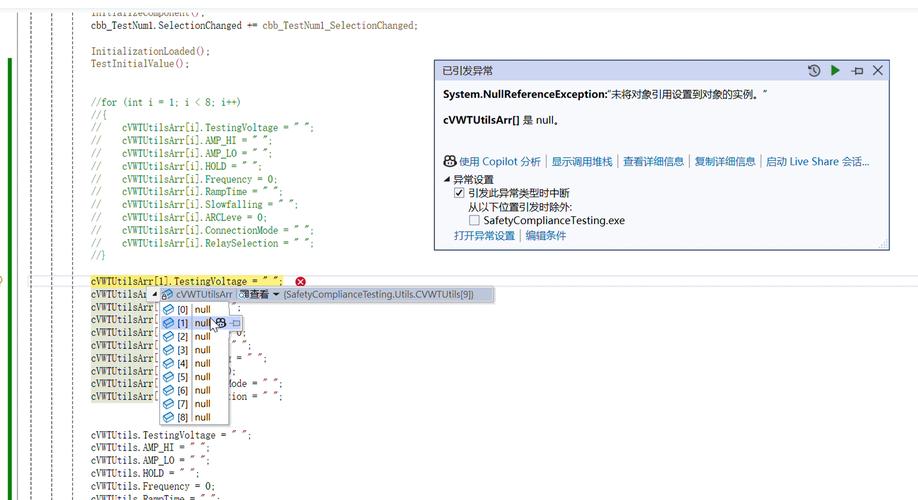Click the red error icon beside TestingVoltage line

[300, 282]
